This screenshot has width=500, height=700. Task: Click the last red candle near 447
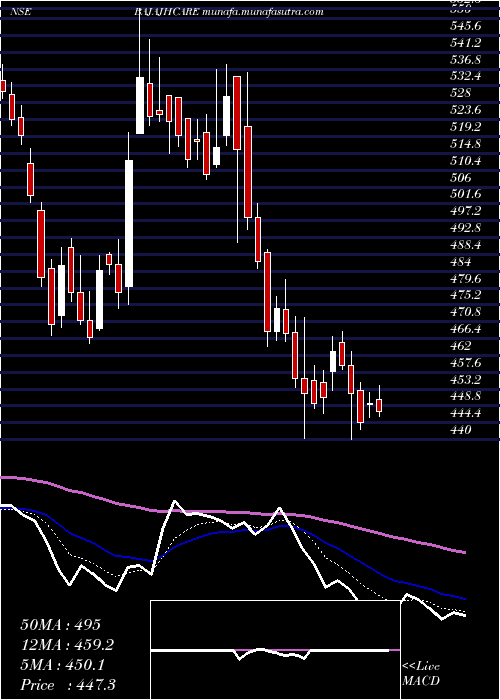point(379,405)
